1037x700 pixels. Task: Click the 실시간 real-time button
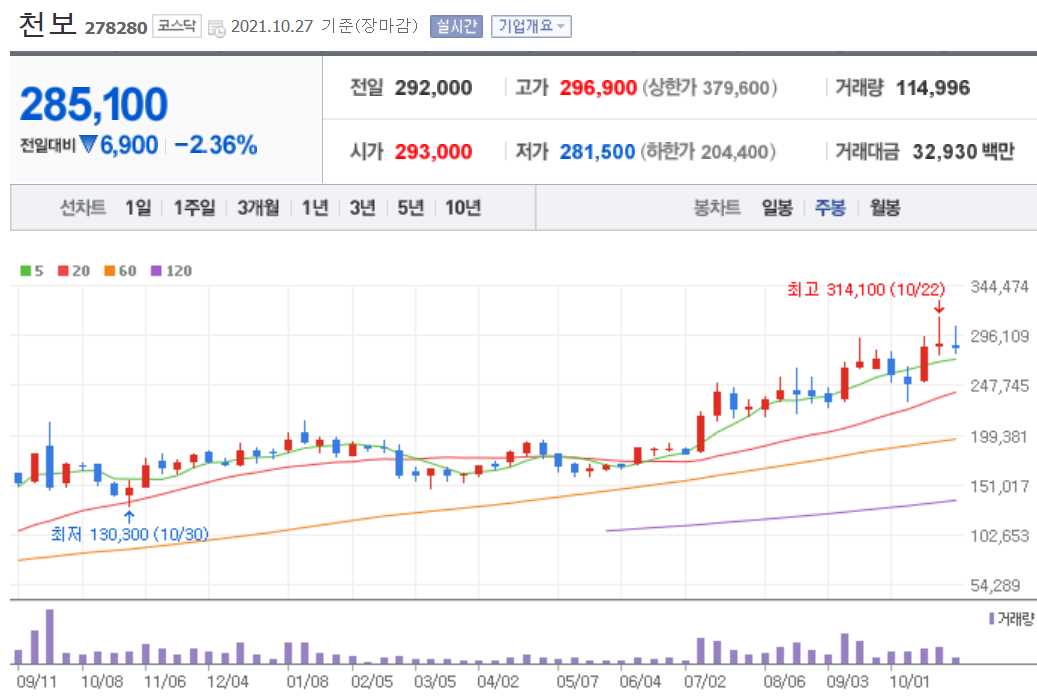point(457,26)
